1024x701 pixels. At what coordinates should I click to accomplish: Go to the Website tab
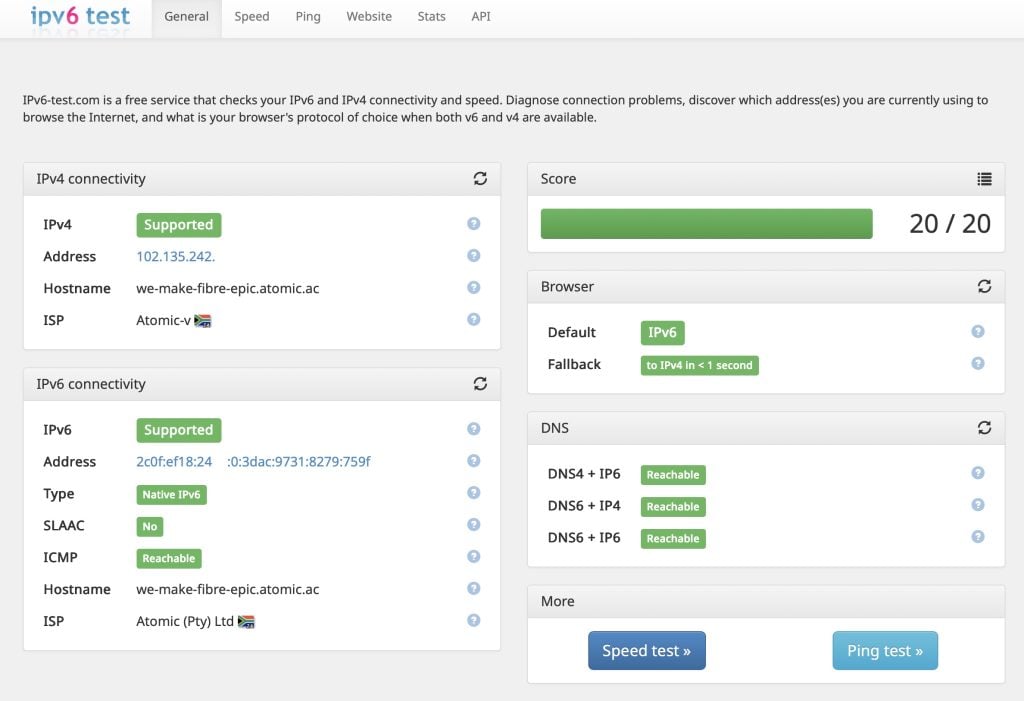[369, 16]
